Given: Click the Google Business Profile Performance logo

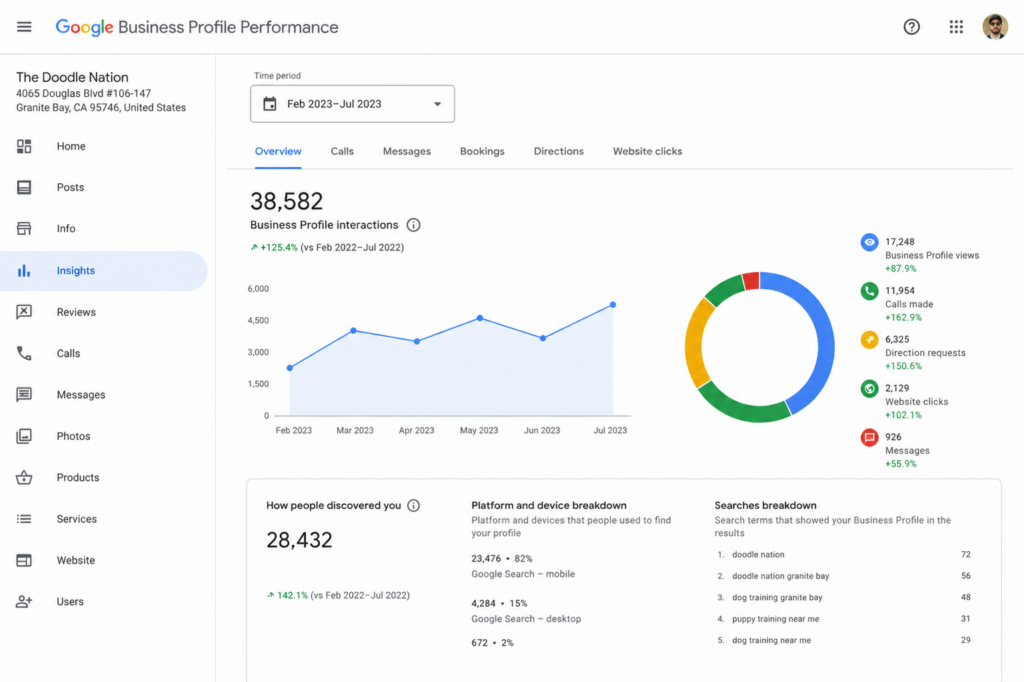Looking at the screenshot, I should (197, 27).
